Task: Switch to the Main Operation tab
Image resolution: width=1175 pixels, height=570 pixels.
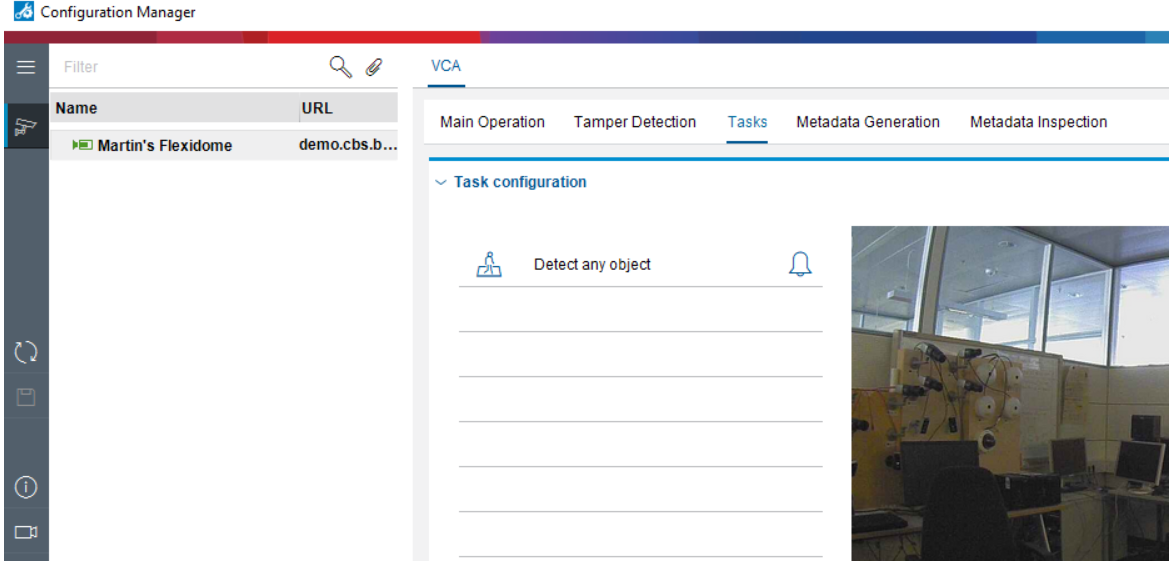Action: click(492, 122)
